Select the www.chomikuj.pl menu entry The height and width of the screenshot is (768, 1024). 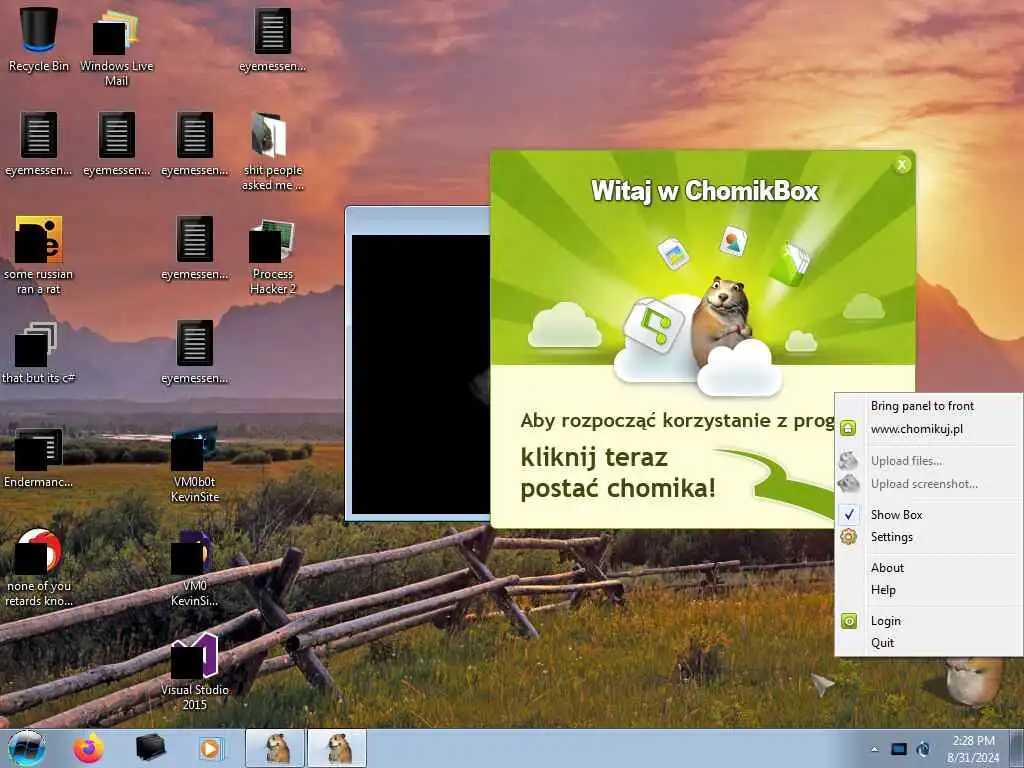click(x=928, y=429)
